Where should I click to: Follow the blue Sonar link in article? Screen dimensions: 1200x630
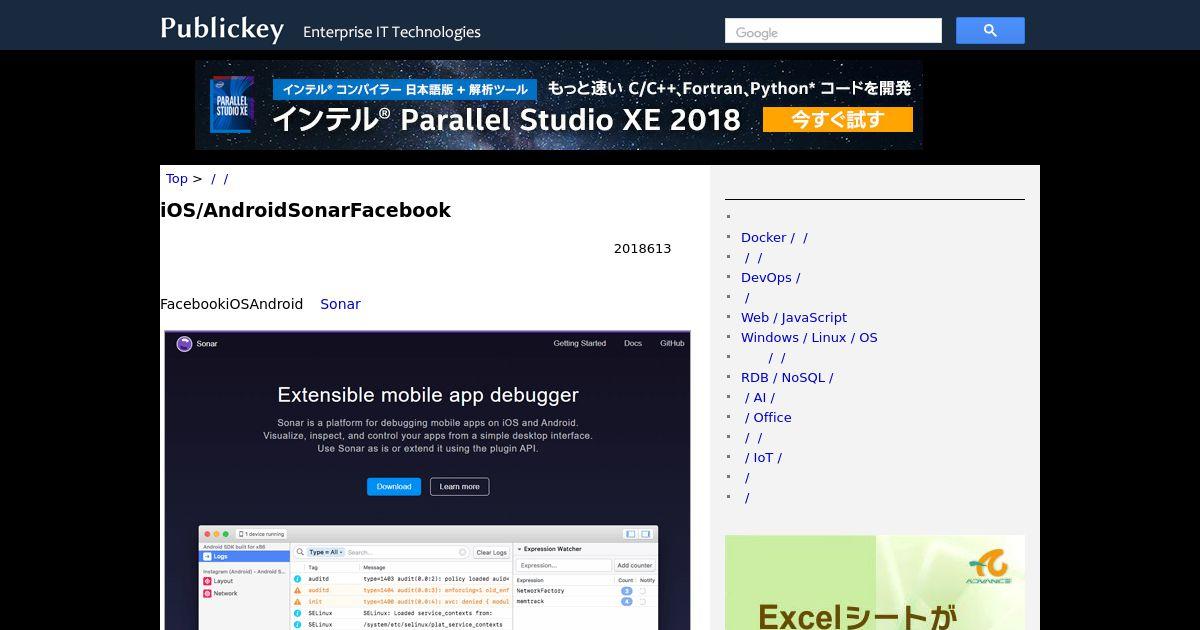tap(340, 304)
